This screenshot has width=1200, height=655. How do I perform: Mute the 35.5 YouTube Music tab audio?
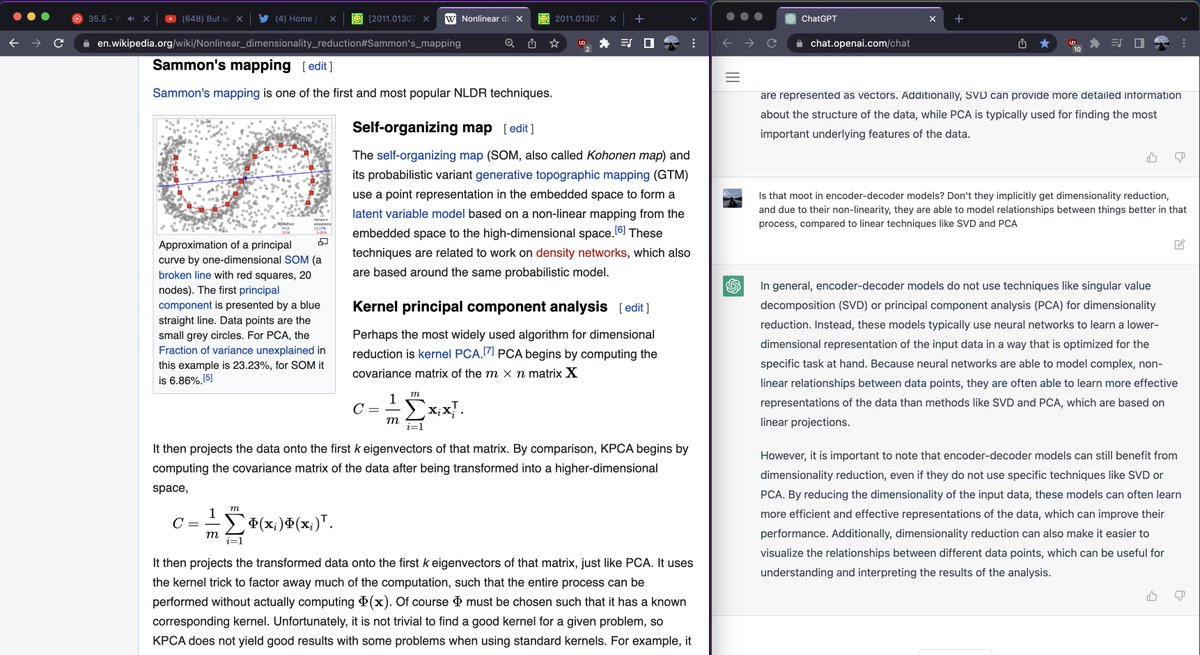pos(133,18)
